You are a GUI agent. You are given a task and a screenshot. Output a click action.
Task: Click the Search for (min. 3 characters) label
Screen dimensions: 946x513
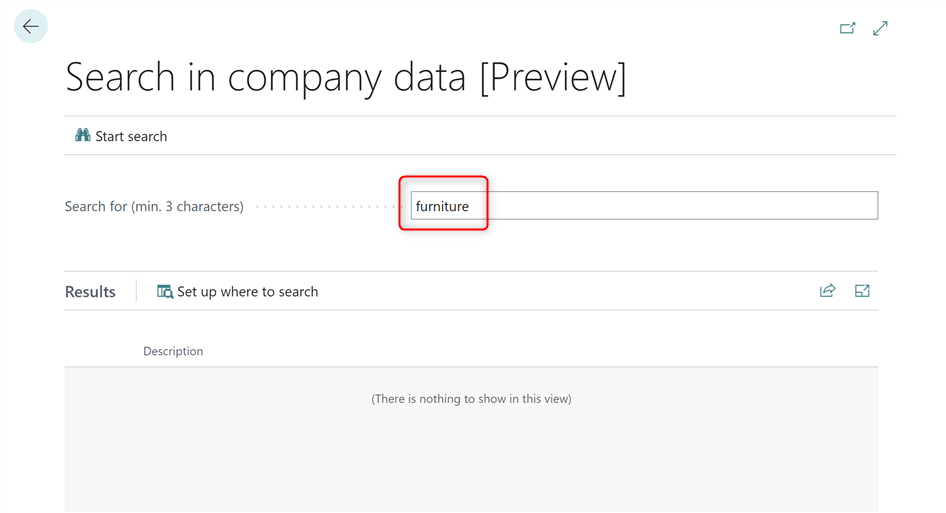[x=154, y=207]
